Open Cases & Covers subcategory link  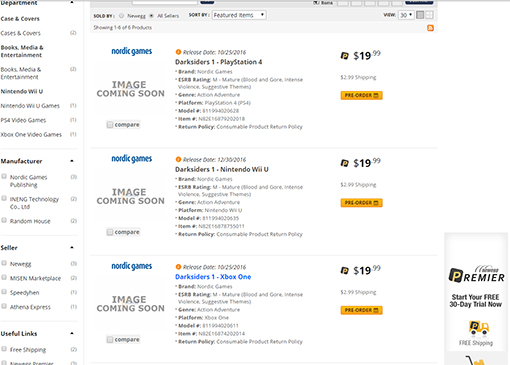(x=20, y=33)
